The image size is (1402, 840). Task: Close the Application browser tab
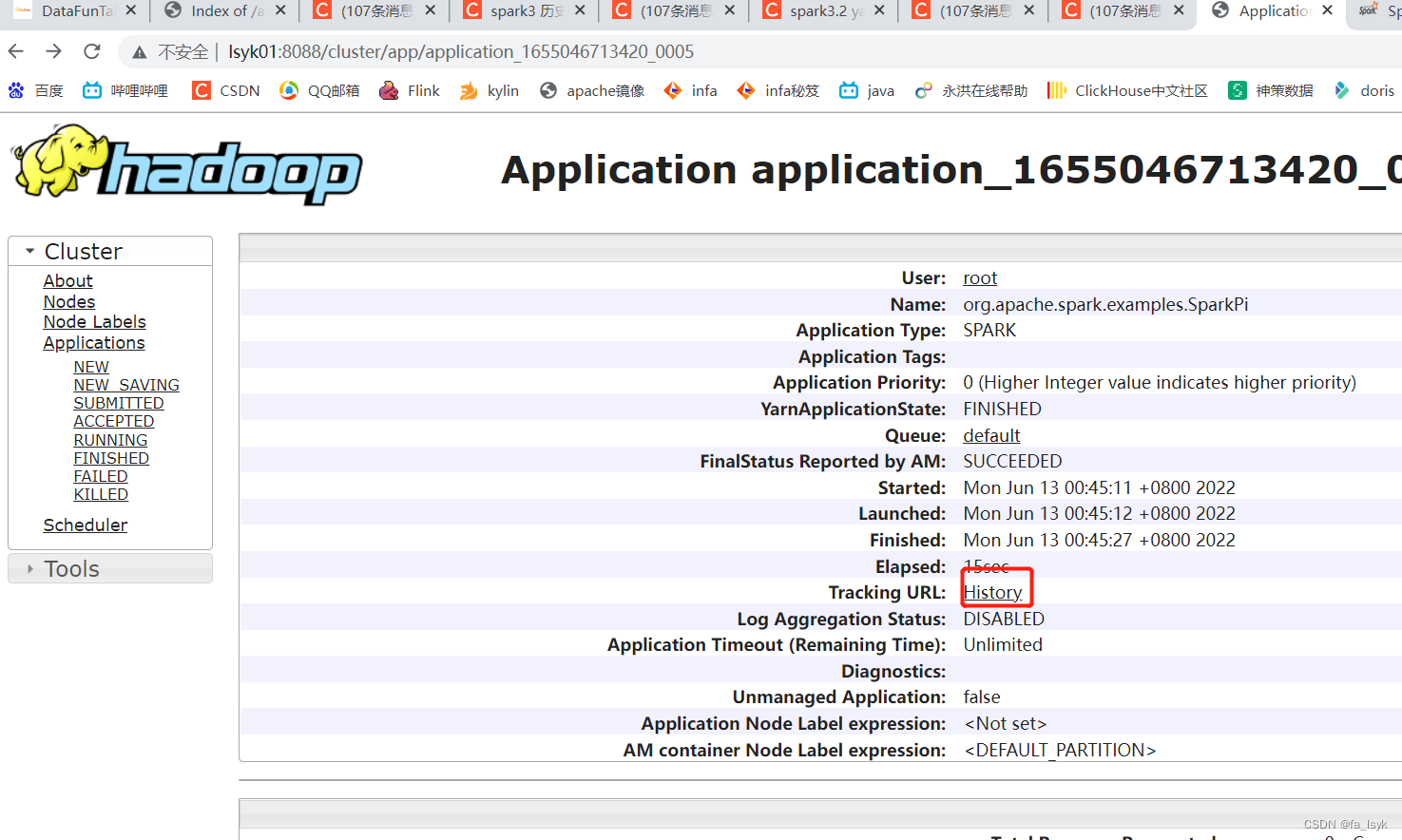pyautogui.click(x=1328, y=10)
